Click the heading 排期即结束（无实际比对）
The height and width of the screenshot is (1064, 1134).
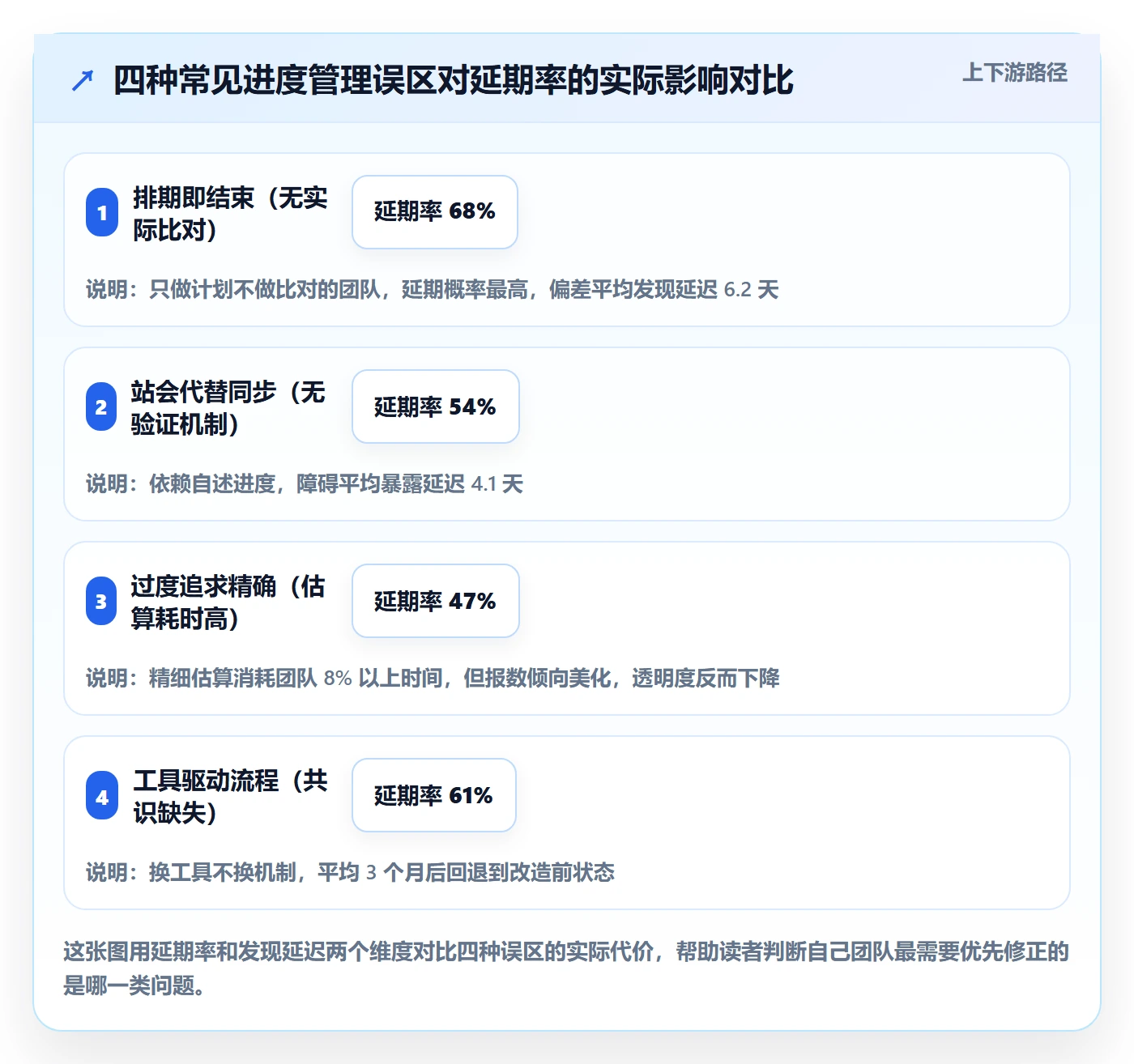coord(231,213)
